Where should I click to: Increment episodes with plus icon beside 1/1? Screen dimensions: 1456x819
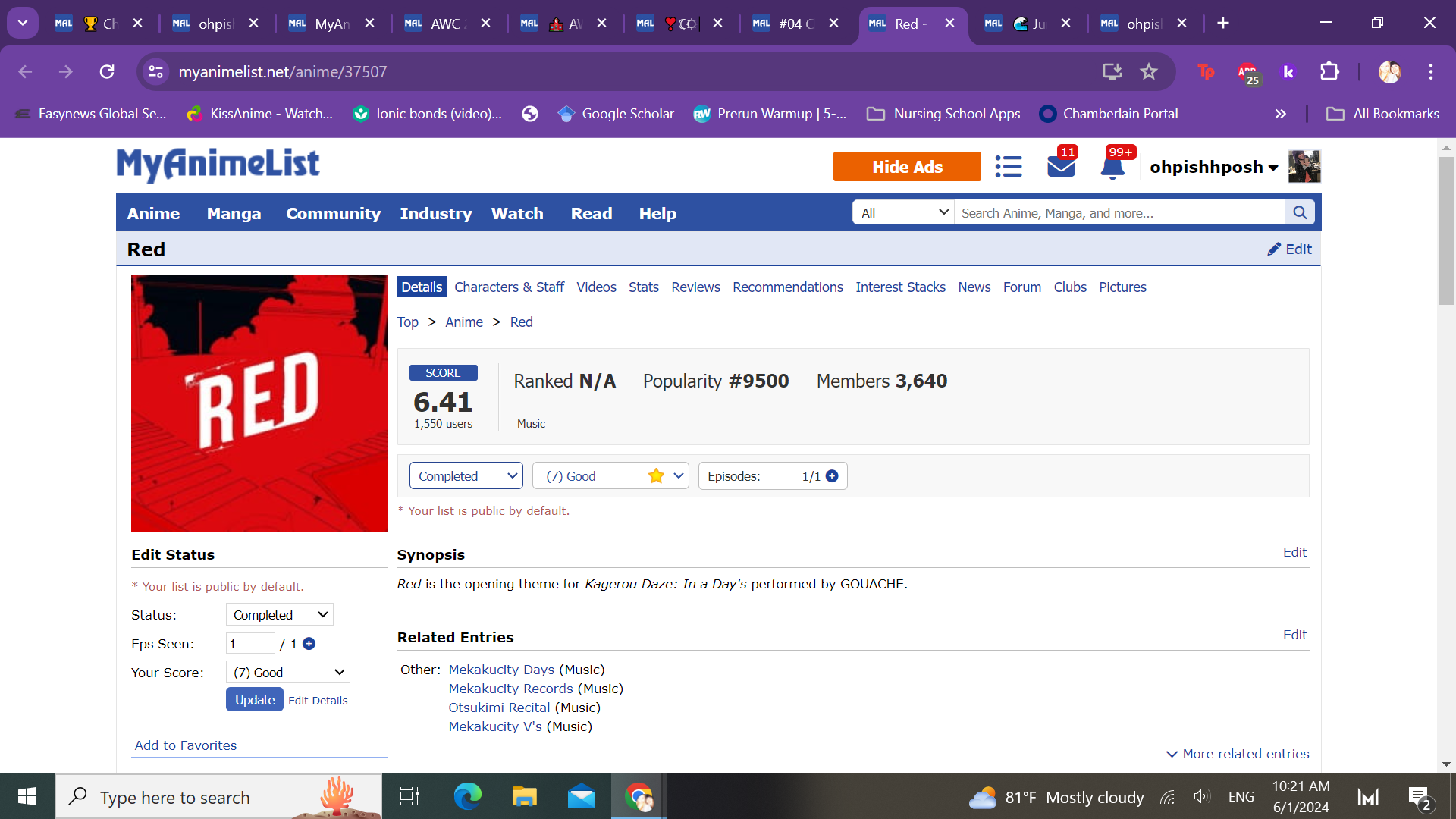pyautogui.click(x=832, y=476)
